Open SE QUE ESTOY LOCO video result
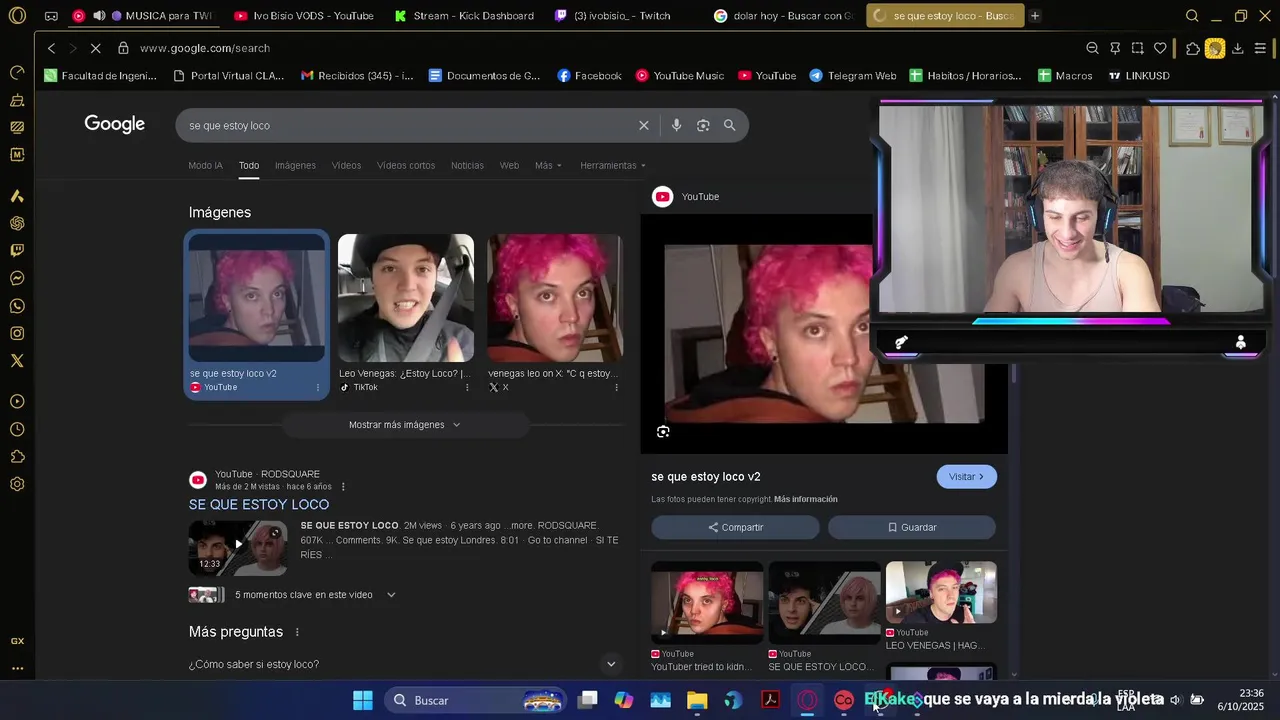1280x720 pixels. tap(259, 504)
